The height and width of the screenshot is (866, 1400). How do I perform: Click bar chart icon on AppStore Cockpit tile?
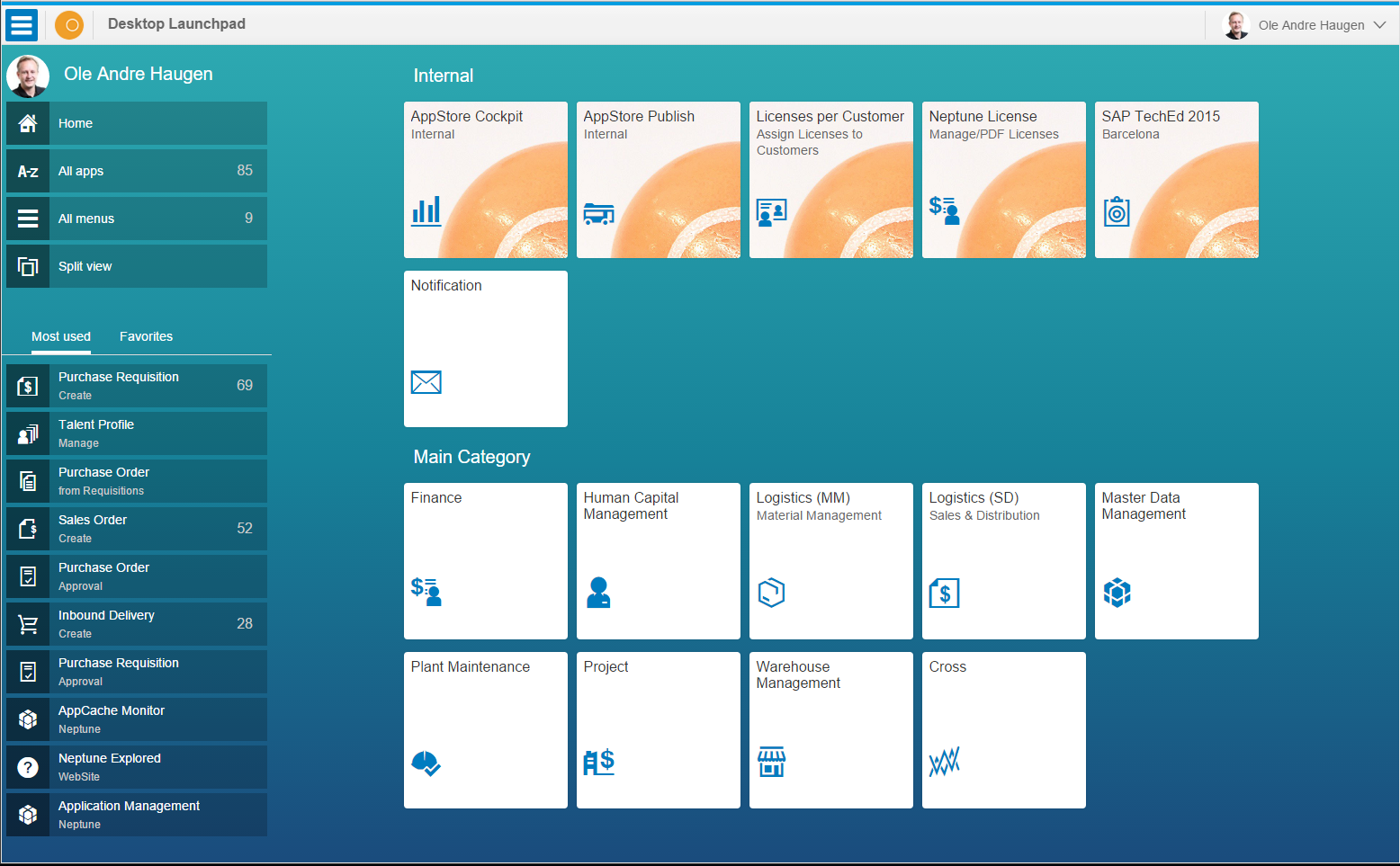(426, 210)
